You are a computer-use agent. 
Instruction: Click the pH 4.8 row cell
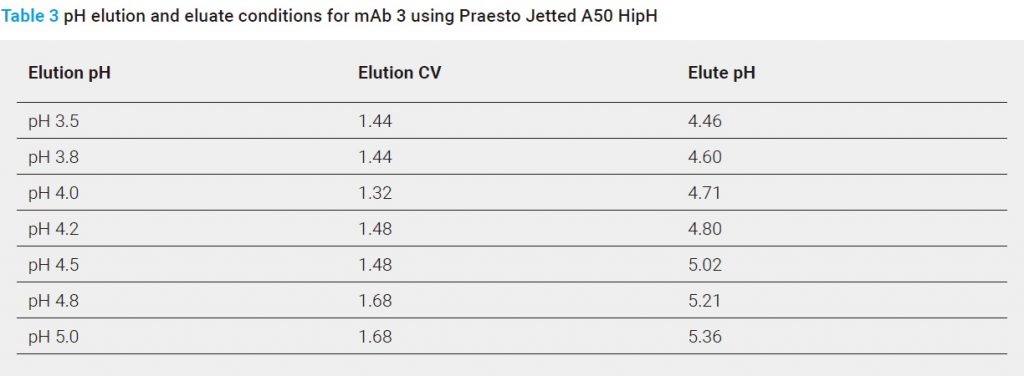[x=54, y=301]
